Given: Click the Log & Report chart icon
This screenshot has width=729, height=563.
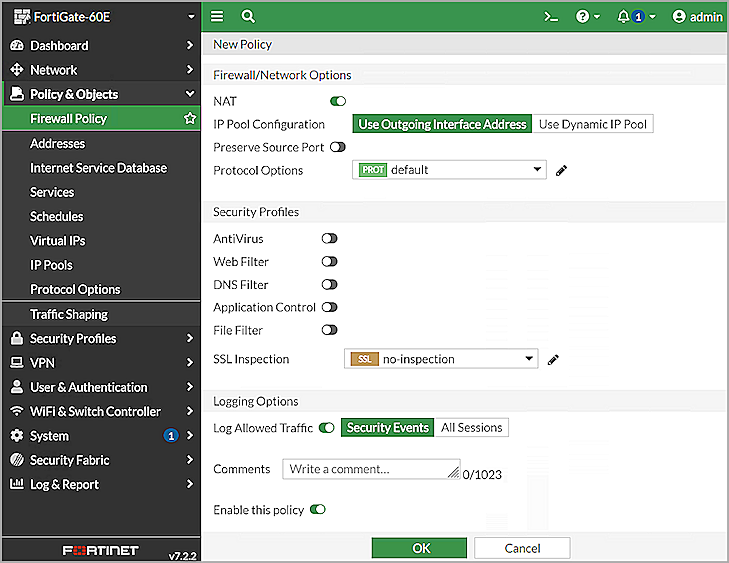Looking at the screenshot, I should (17, 484).
